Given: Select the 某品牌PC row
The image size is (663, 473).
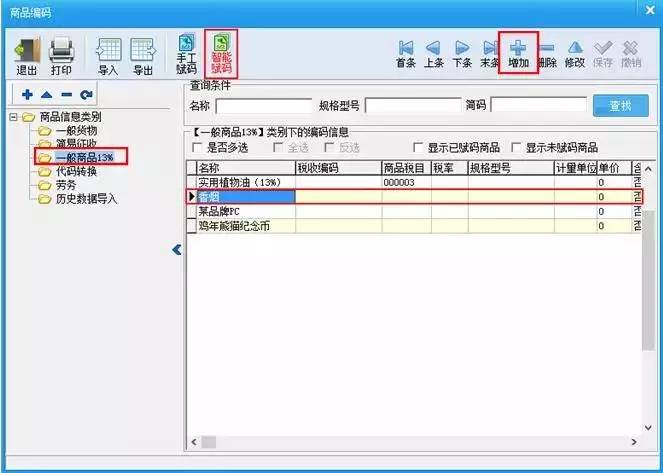Looking at the screenshot, I should point(414,211).
